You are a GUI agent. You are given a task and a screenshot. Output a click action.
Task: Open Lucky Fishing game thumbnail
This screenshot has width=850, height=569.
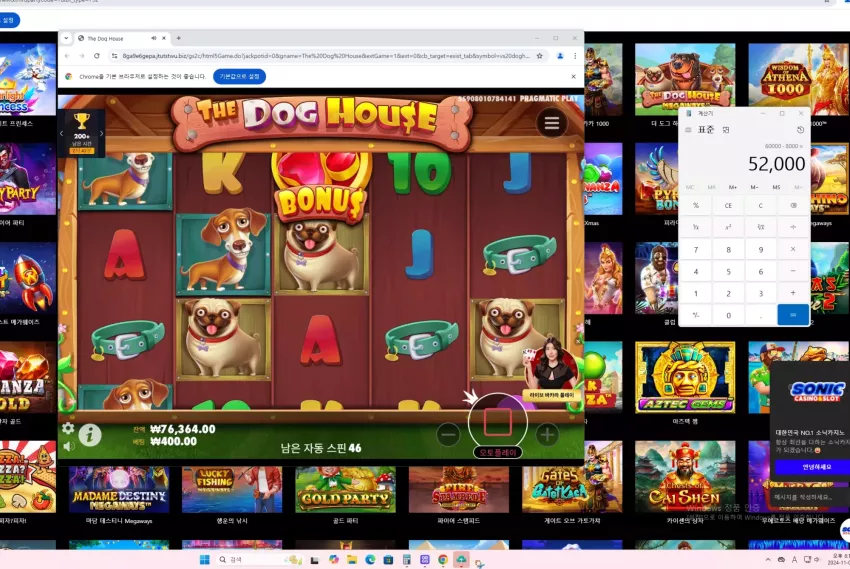click(x=232, y=490)
